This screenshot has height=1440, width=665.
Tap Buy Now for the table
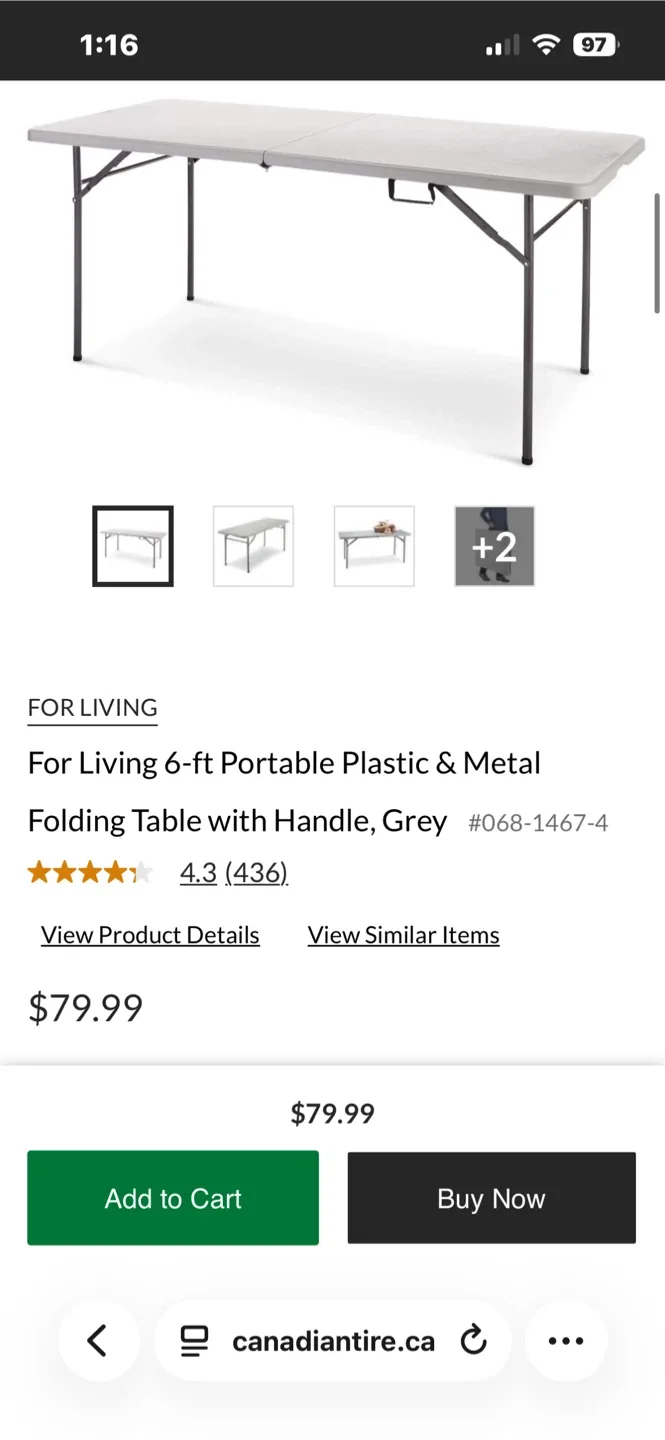[491, 1197]
